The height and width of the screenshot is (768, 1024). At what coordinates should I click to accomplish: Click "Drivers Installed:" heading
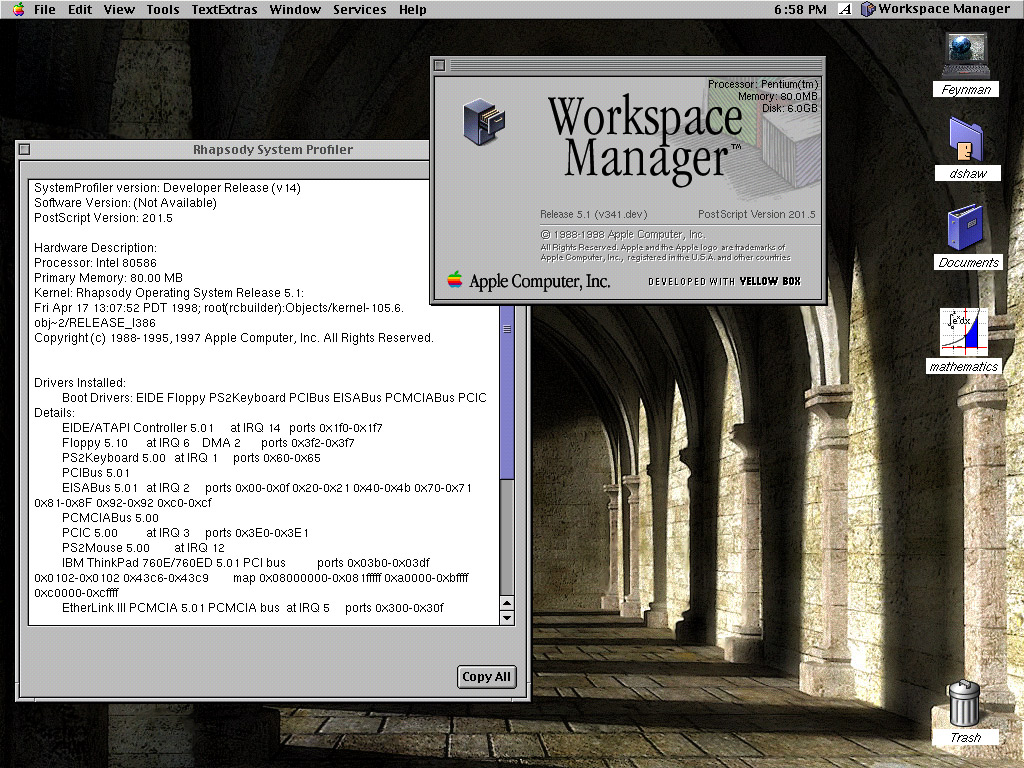pyautogui.click(x=80, y=383)
